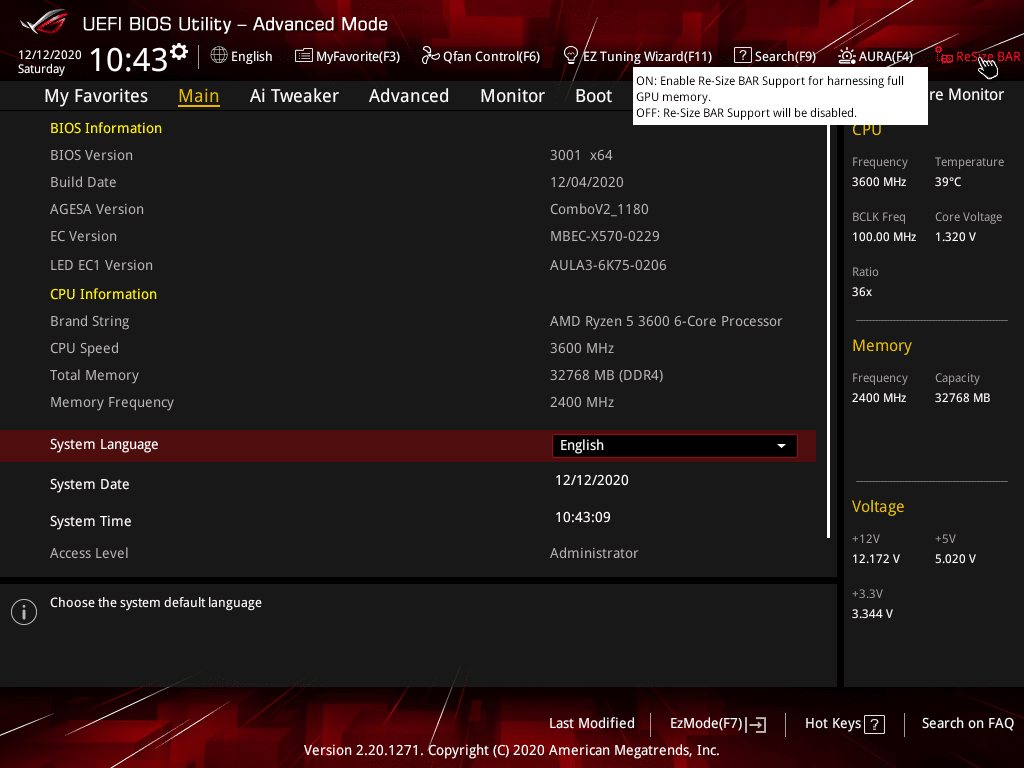Click the BIOS version value 3001 x64
Viewport: 1024px width, 768px height.
click(581, 155)
